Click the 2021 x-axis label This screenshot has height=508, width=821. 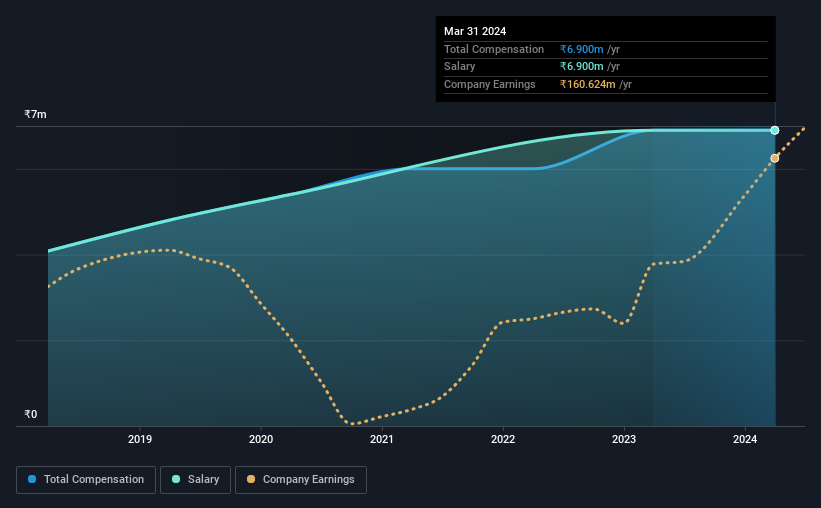[382, 439]
